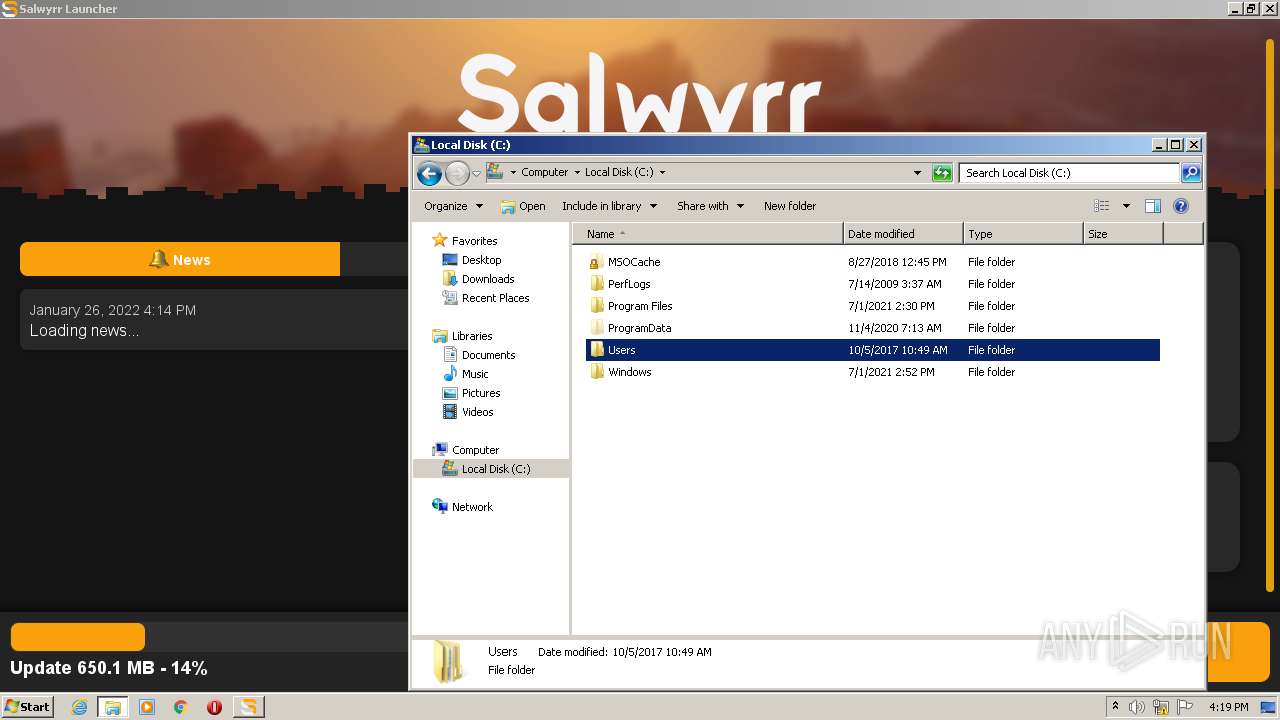Click Libraries in navigation pane

[472, 336]
